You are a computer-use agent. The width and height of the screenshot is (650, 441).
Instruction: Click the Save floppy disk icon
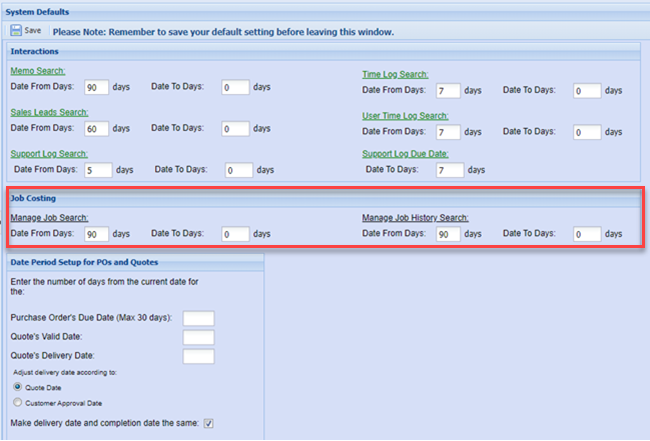tap(16, 30)
